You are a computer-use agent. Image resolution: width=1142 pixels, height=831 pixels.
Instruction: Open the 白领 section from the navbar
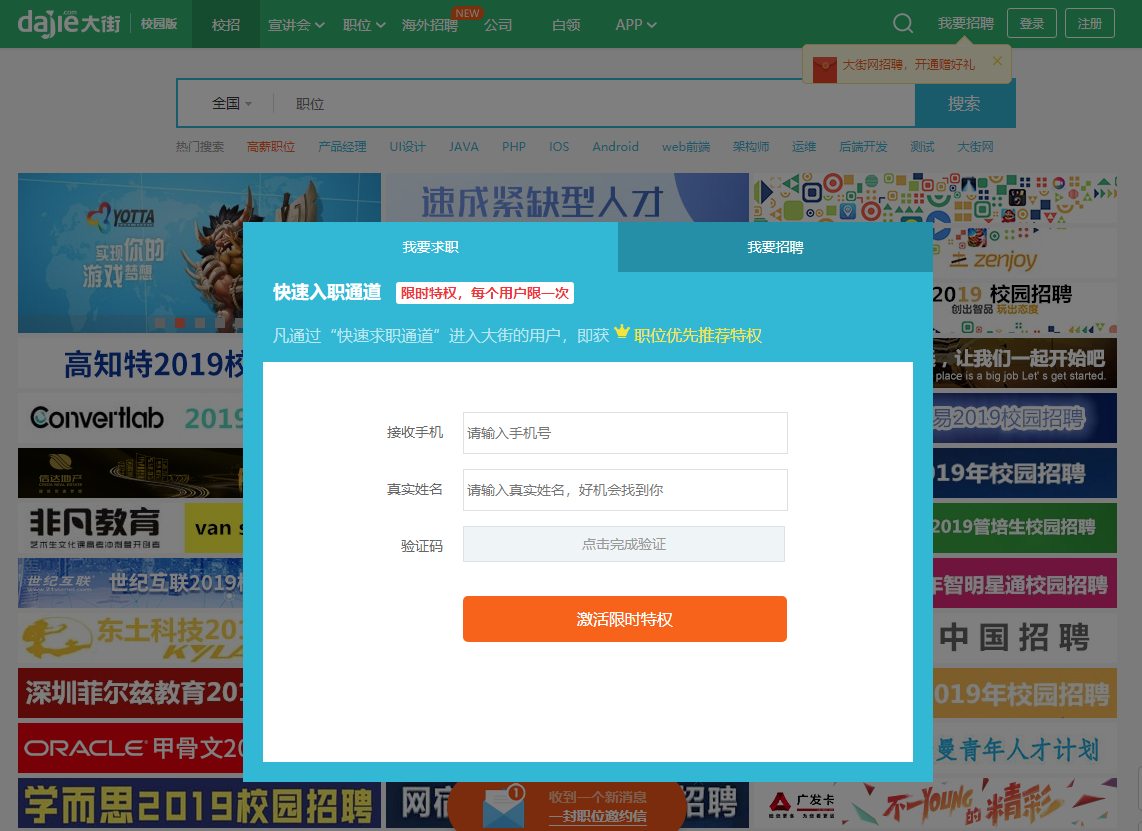coord(565,24)
